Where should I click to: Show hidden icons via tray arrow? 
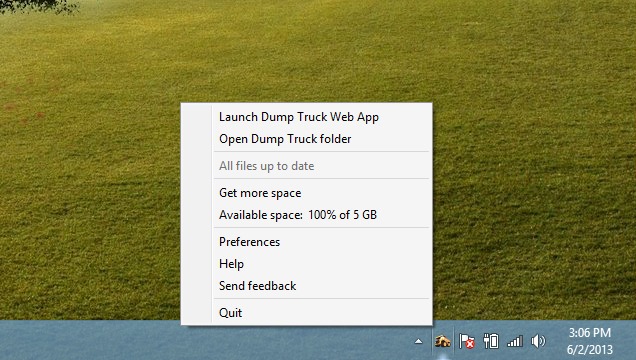tap(418, 341)
